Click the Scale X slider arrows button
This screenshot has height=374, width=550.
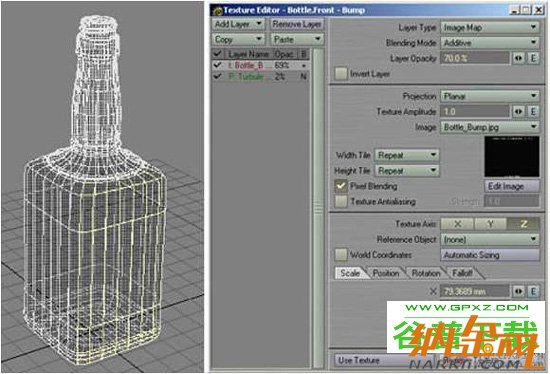click(x=518, y=291)
